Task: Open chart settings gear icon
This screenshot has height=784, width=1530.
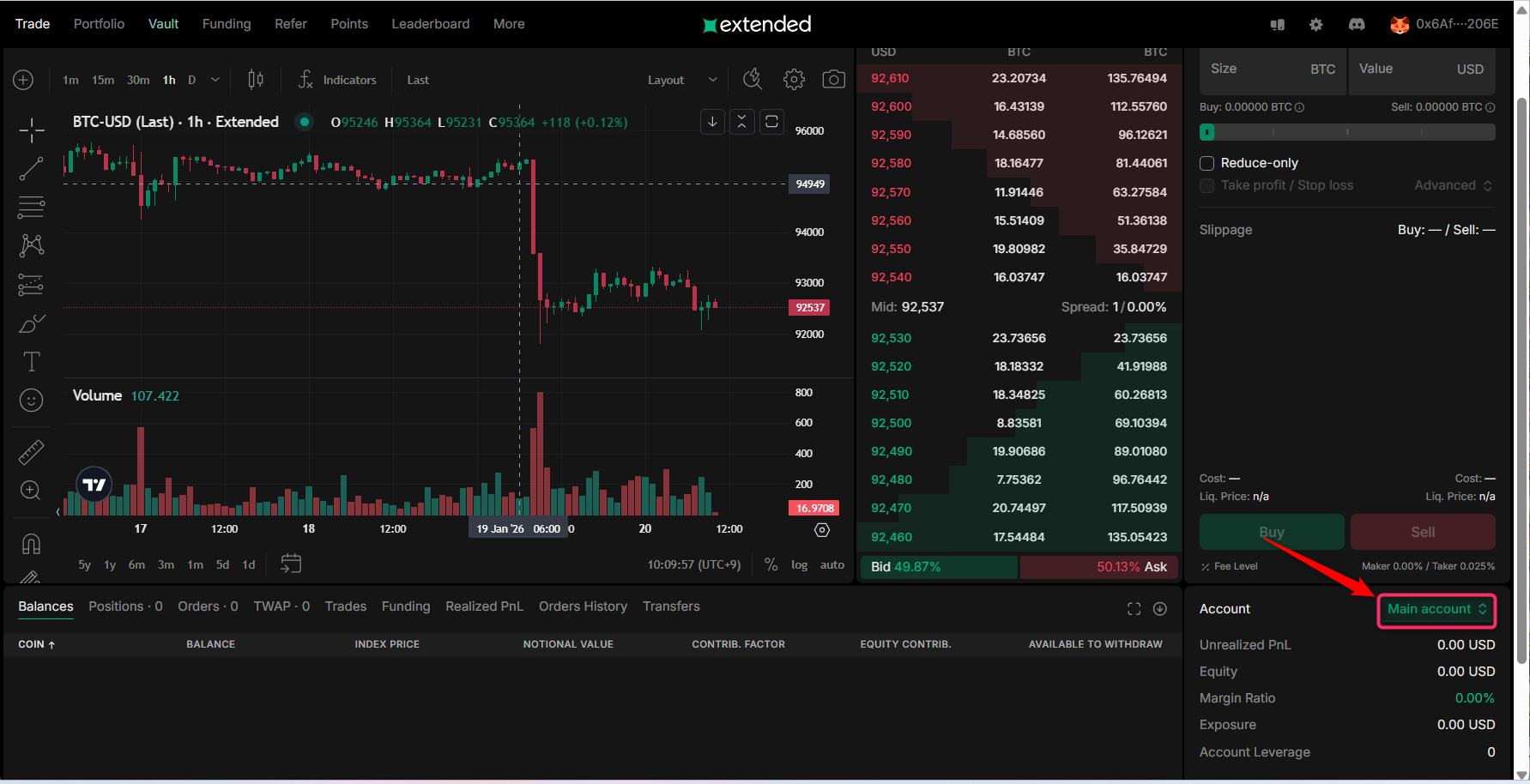Action: 794,80
